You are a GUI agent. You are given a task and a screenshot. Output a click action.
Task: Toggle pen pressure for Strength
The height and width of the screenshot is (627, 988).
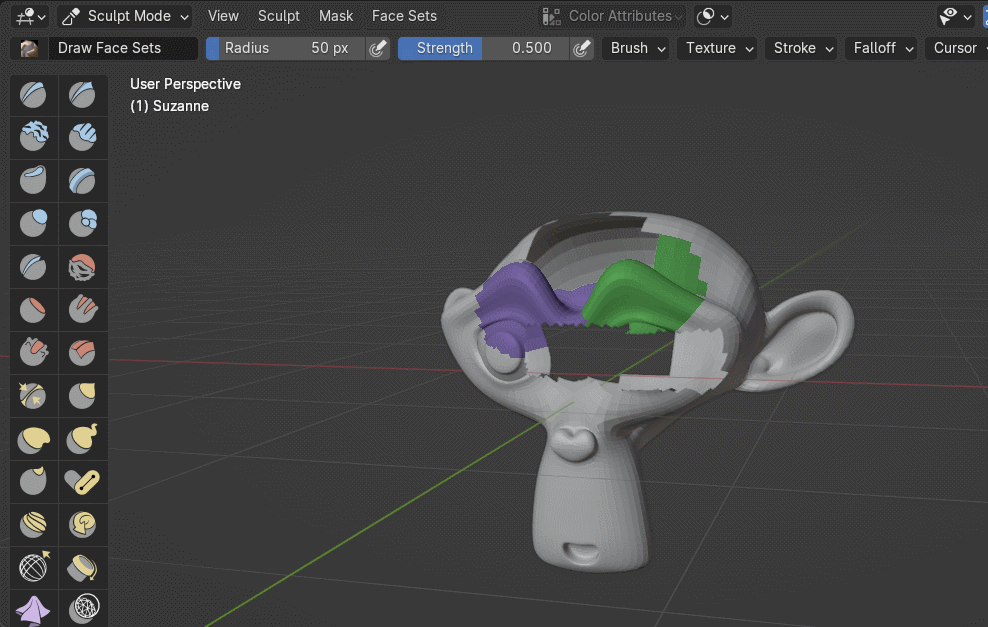click(x=582, y=49)
